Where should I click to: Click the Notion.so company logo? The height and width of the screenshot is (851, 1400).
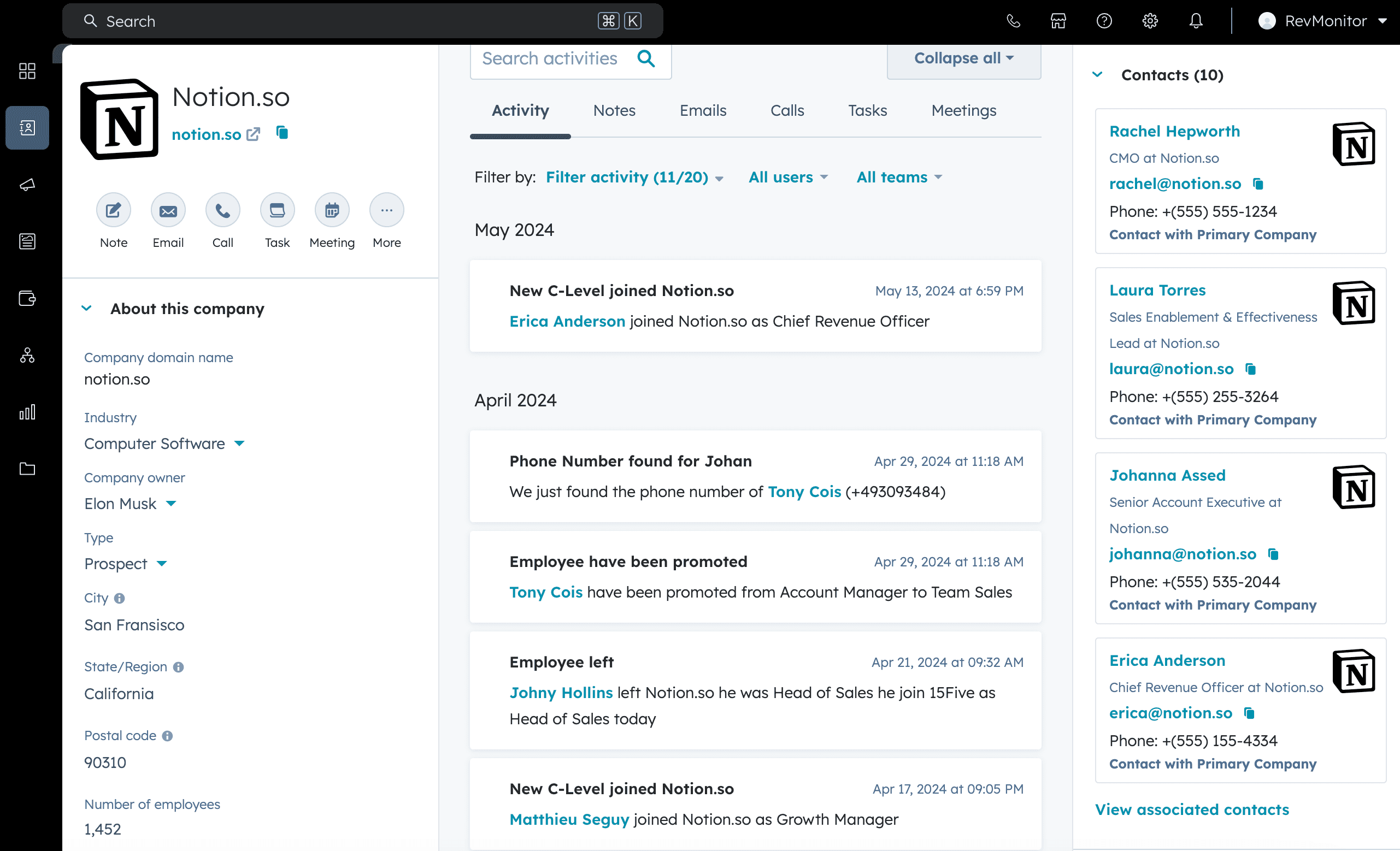coord(119,119)
